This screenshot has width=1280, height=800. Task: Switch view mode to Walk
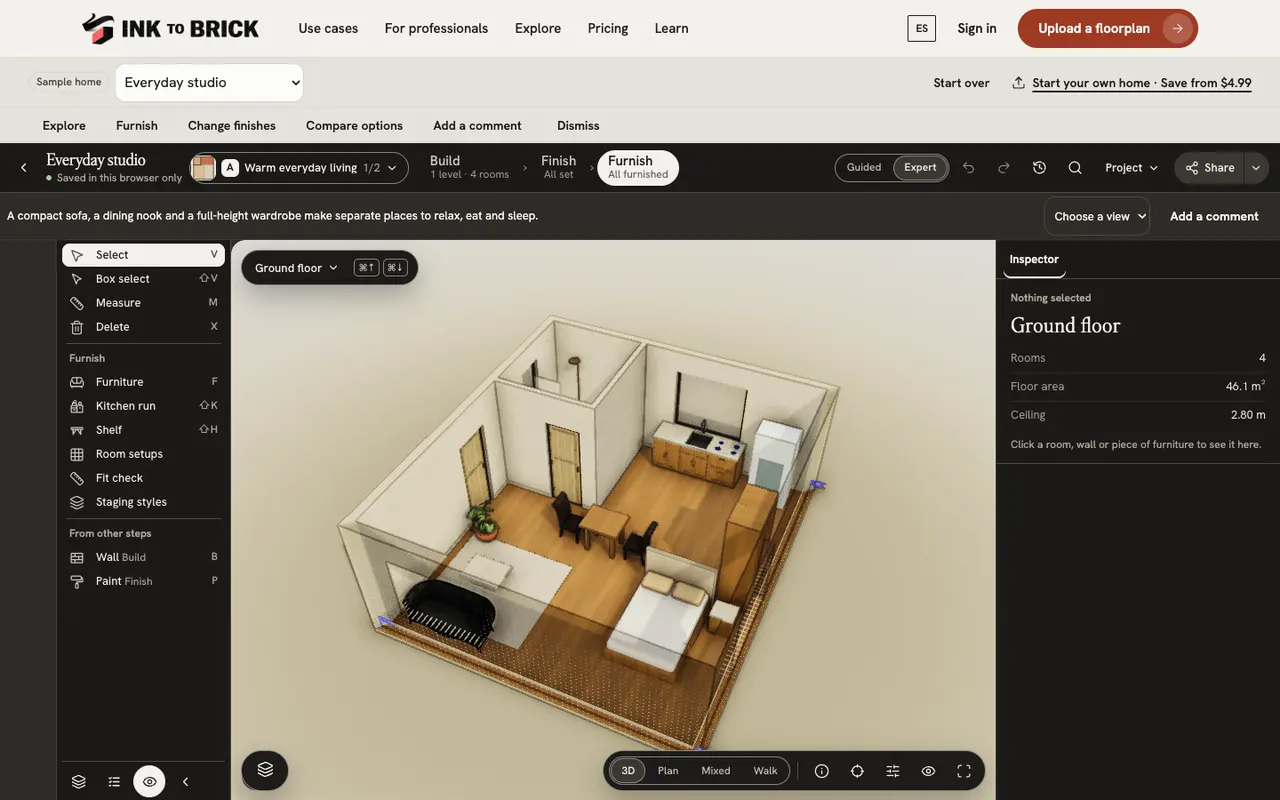pos(765,771)
